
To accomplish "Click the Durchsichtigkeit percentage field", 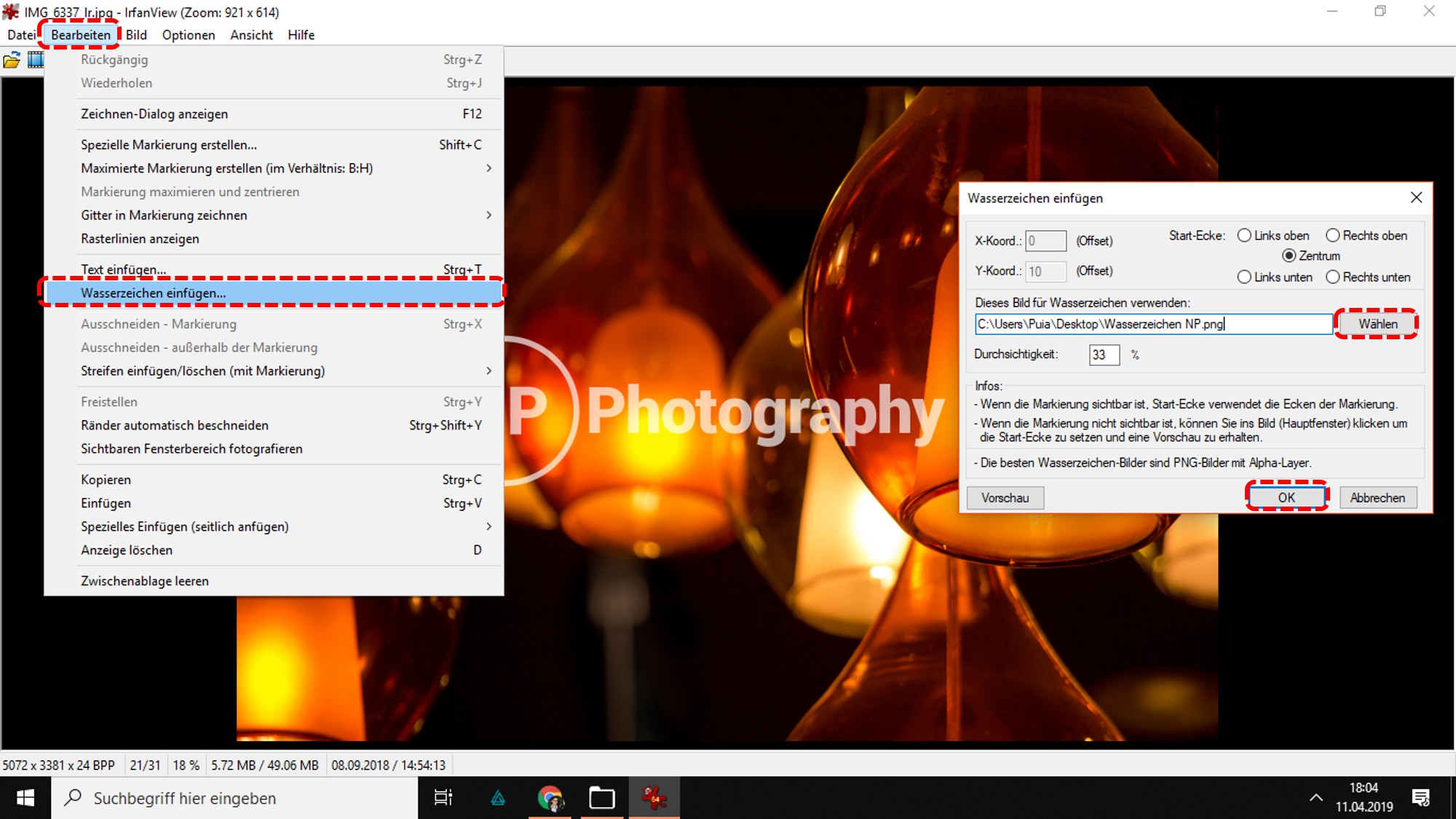I will point(1103,355).
